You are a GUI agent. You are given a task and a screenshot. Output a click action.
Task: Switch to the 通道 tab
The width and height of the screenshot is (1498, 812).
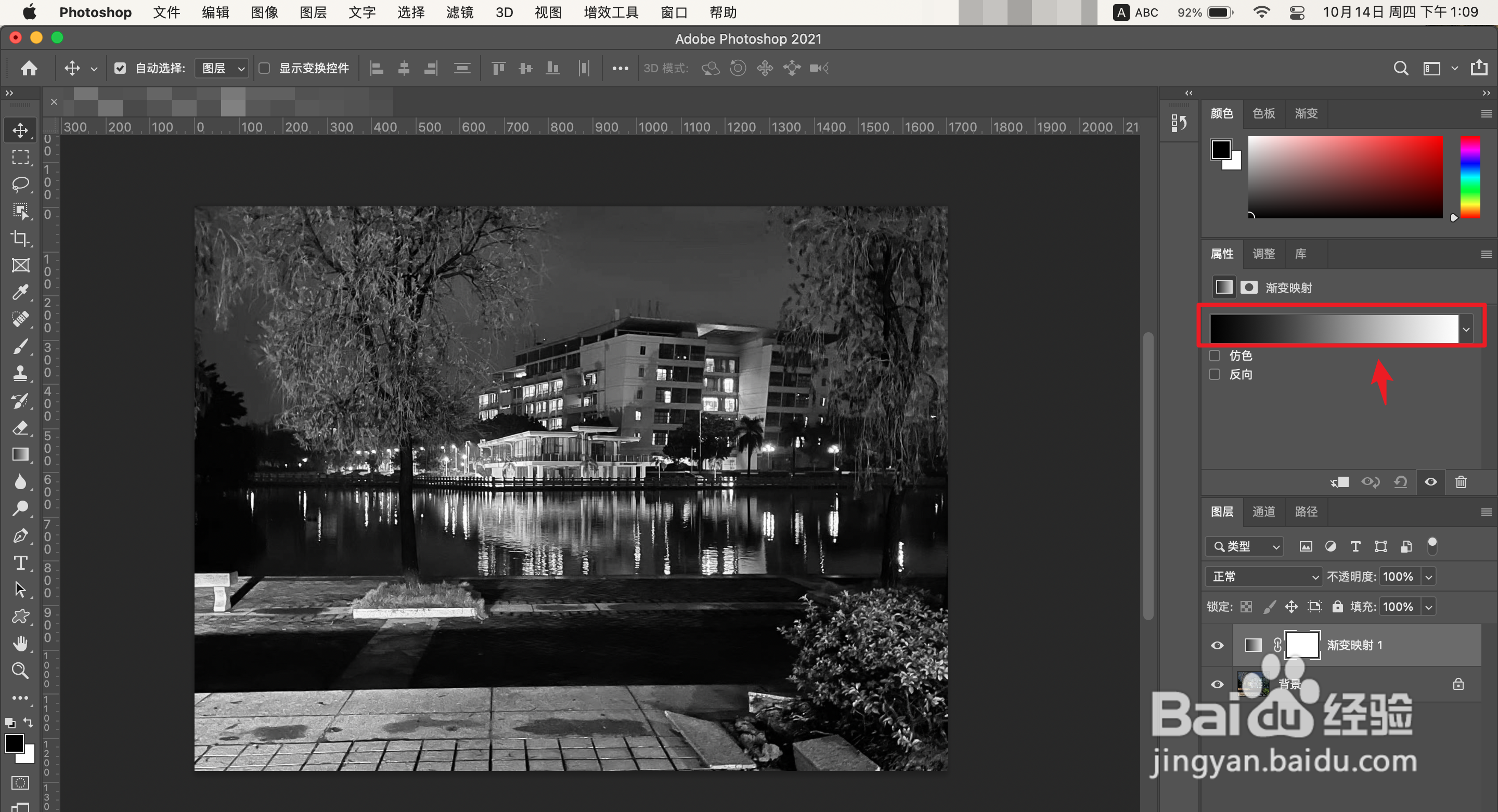pyautogui.click(x=1263, y=512)
